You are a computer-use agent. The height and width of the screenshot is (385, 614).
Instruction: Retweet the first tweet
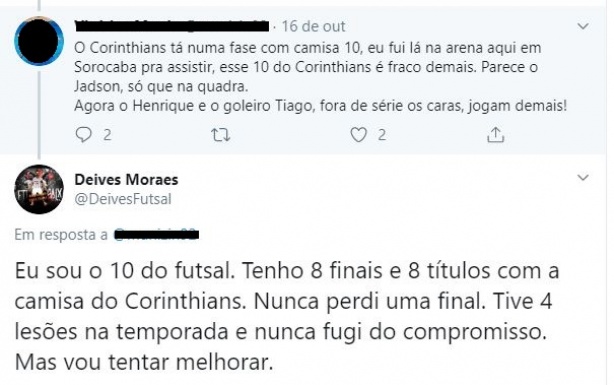pyautogui.click(x=220, y=135)
